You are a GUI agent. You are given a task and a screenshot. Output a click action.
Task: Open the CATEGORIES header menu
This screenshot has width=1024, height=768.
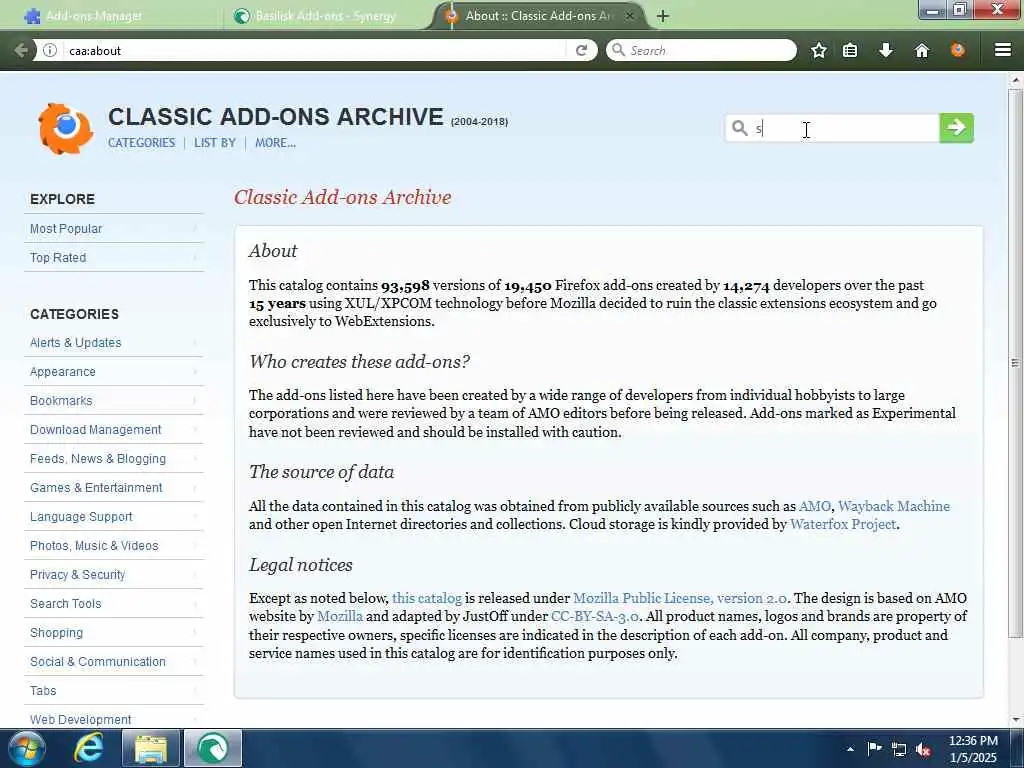click(142, 142)
